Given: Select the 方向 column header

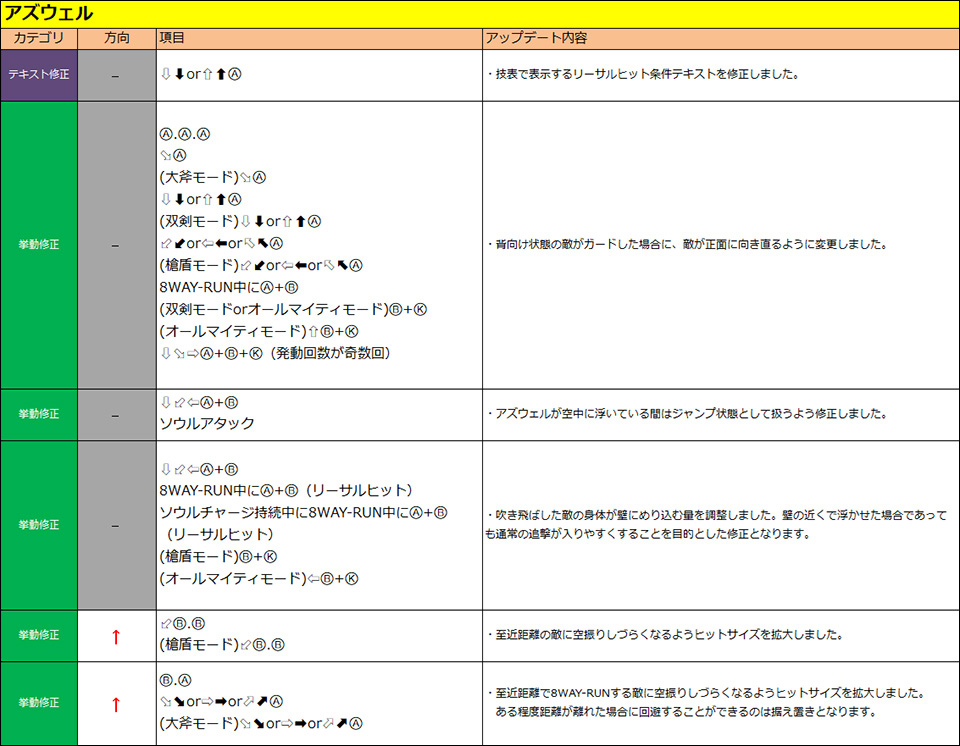Looking at the screenshot, I should 116,38.
